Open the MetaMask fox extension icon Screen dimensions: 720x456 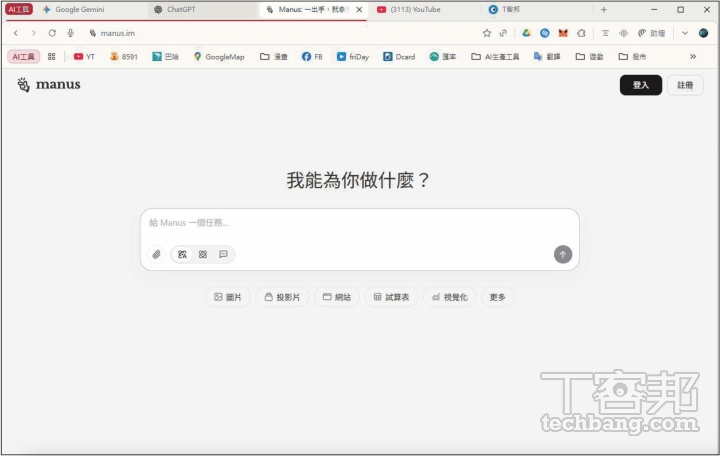(x=563, y=33)
